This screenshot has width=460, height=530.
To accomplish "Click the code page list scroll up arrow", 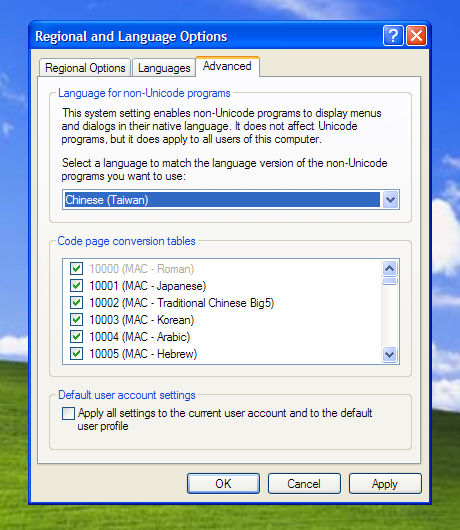I will [390, 269].
